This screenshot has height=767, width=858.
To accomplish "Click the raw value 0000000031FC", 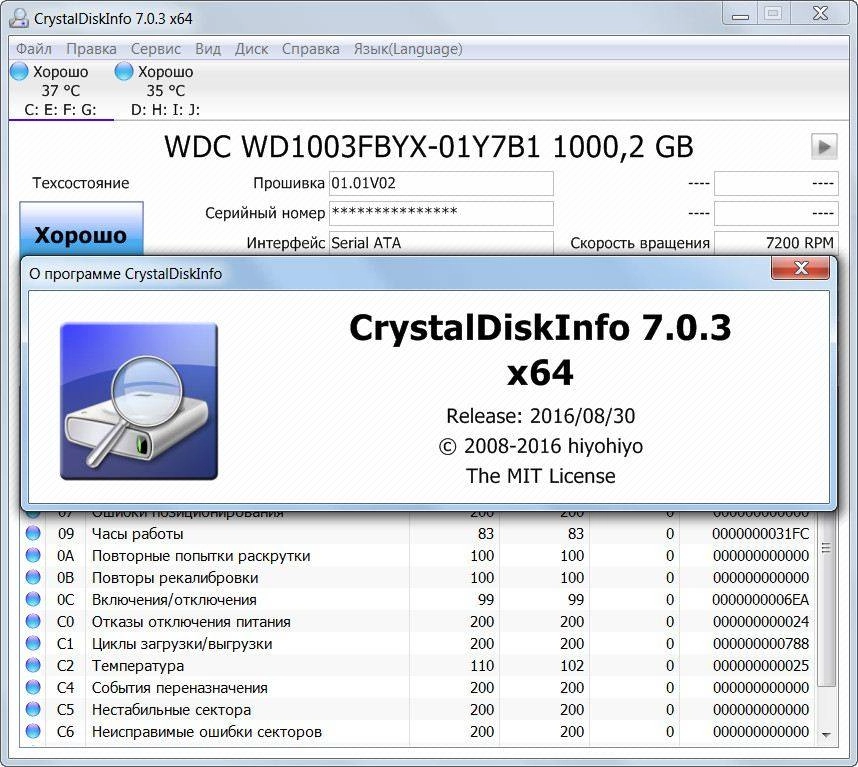I will tap(761, 534).
